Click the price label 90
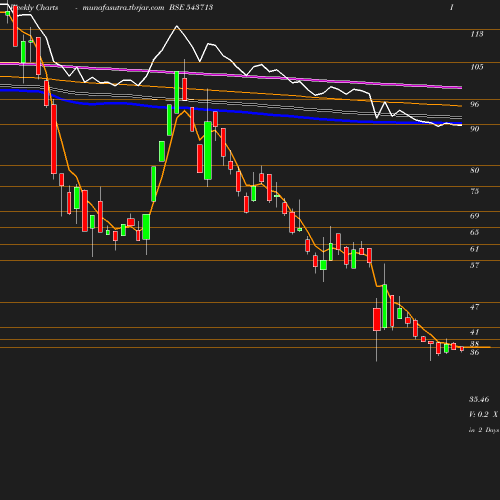 (x=474, y=129)
